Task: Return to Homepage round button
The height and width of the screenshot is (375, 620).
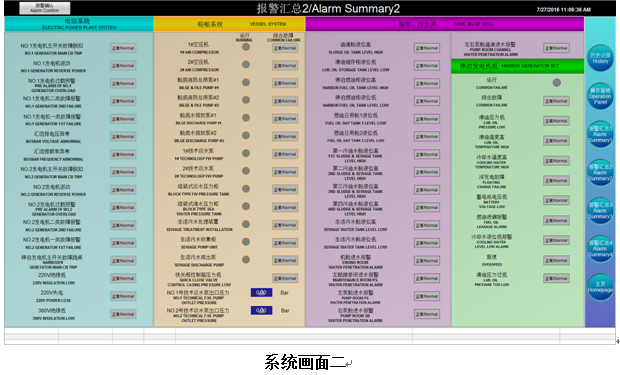Action: pyautogui.click(x=600, y=287)
